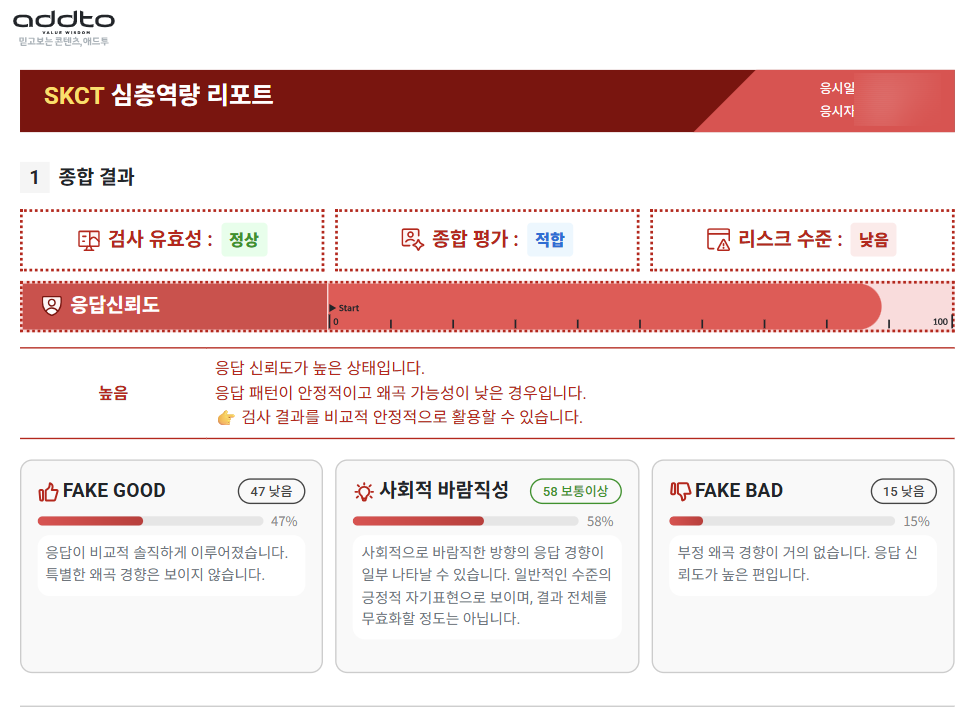Viewport: 971px width, 708px height.
Task: Click the 사회적 바람직성 description text
Action: click(x=486, y=586)
